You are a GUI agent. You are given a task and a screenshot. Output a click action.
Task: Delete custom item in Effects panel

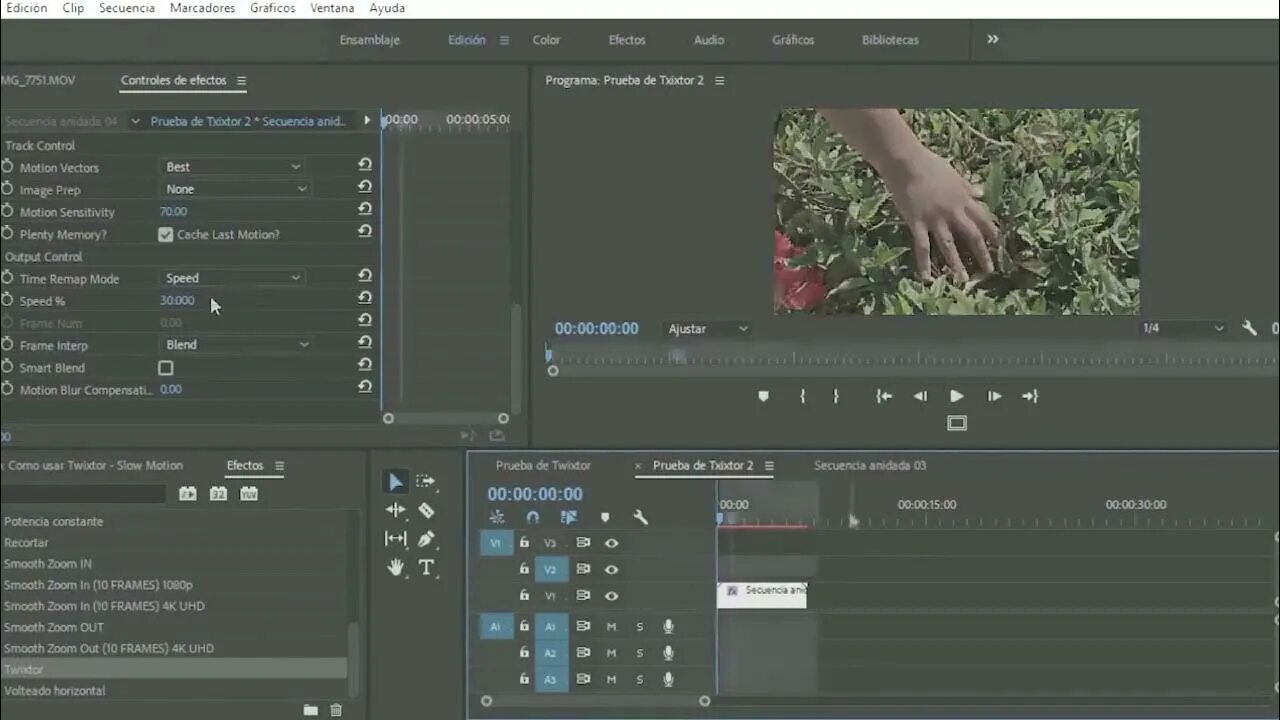click(336, 710)
